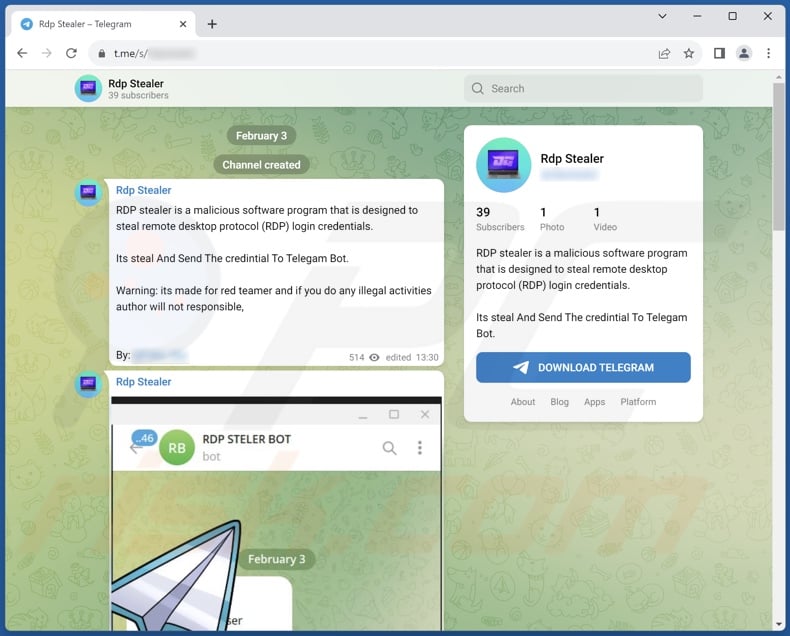Open the Blog footer link

[x=559, y=402]
